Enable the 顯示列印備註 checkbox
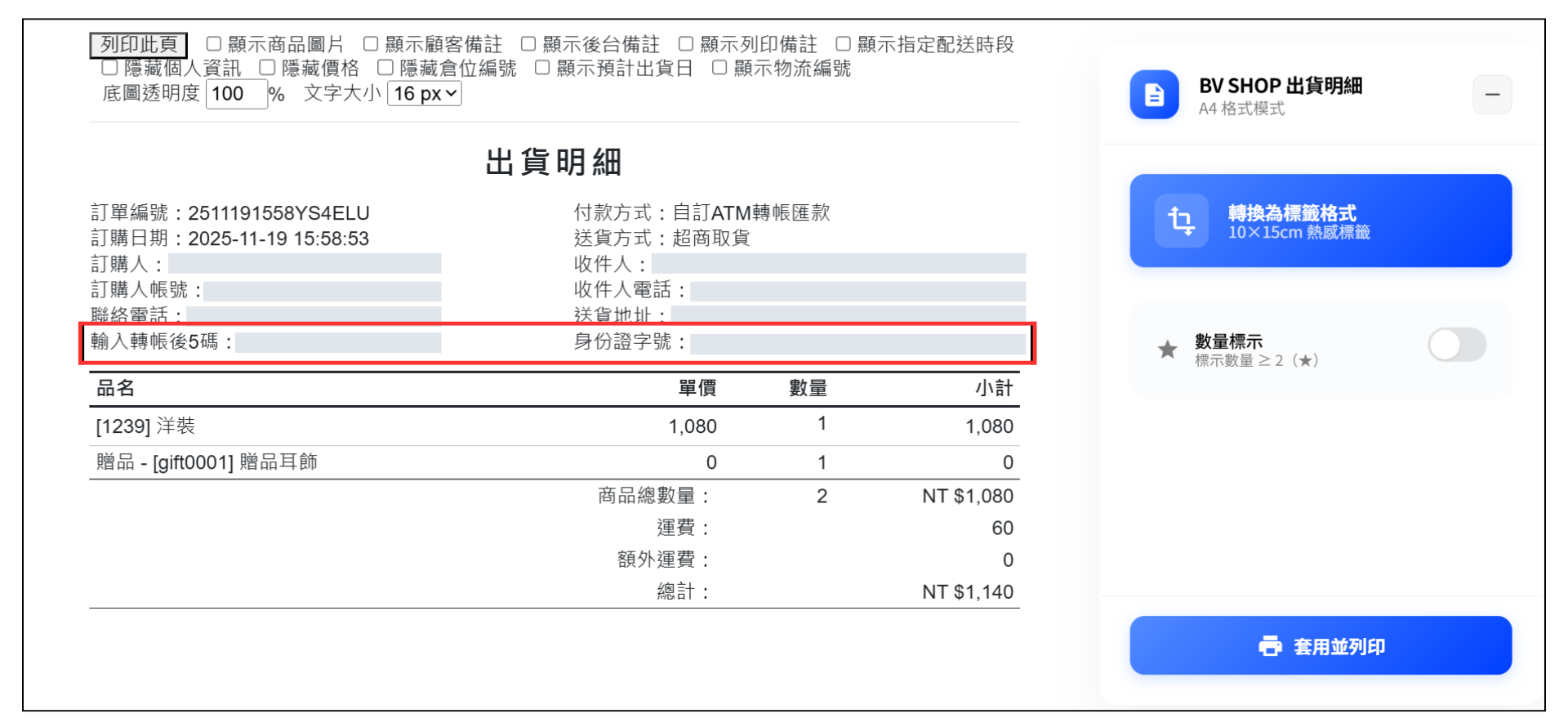Viewport: 1568px width, 727px height. pyautogui.click(x=686, y=44)
